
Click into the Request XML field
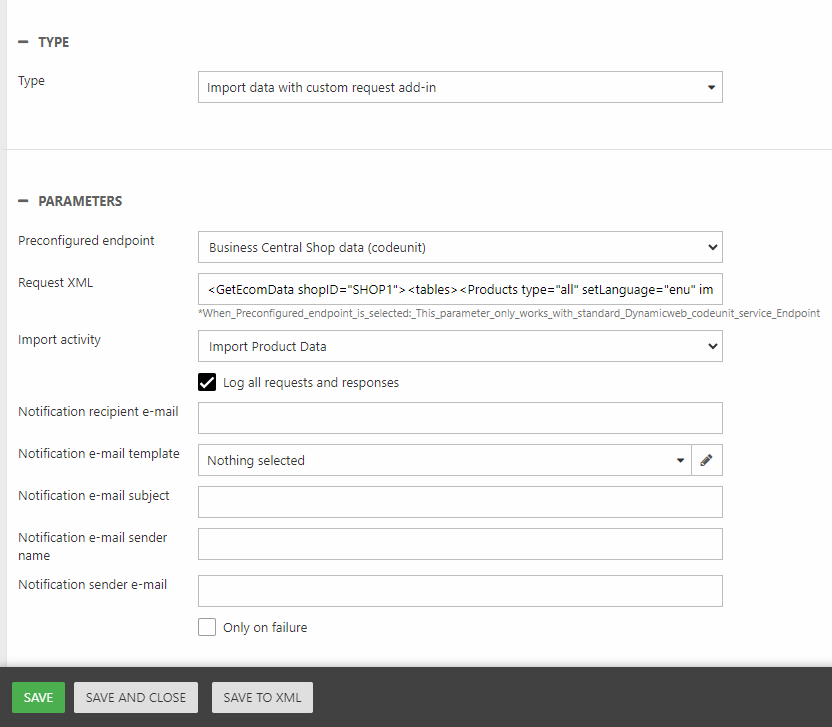click(460, 289)
